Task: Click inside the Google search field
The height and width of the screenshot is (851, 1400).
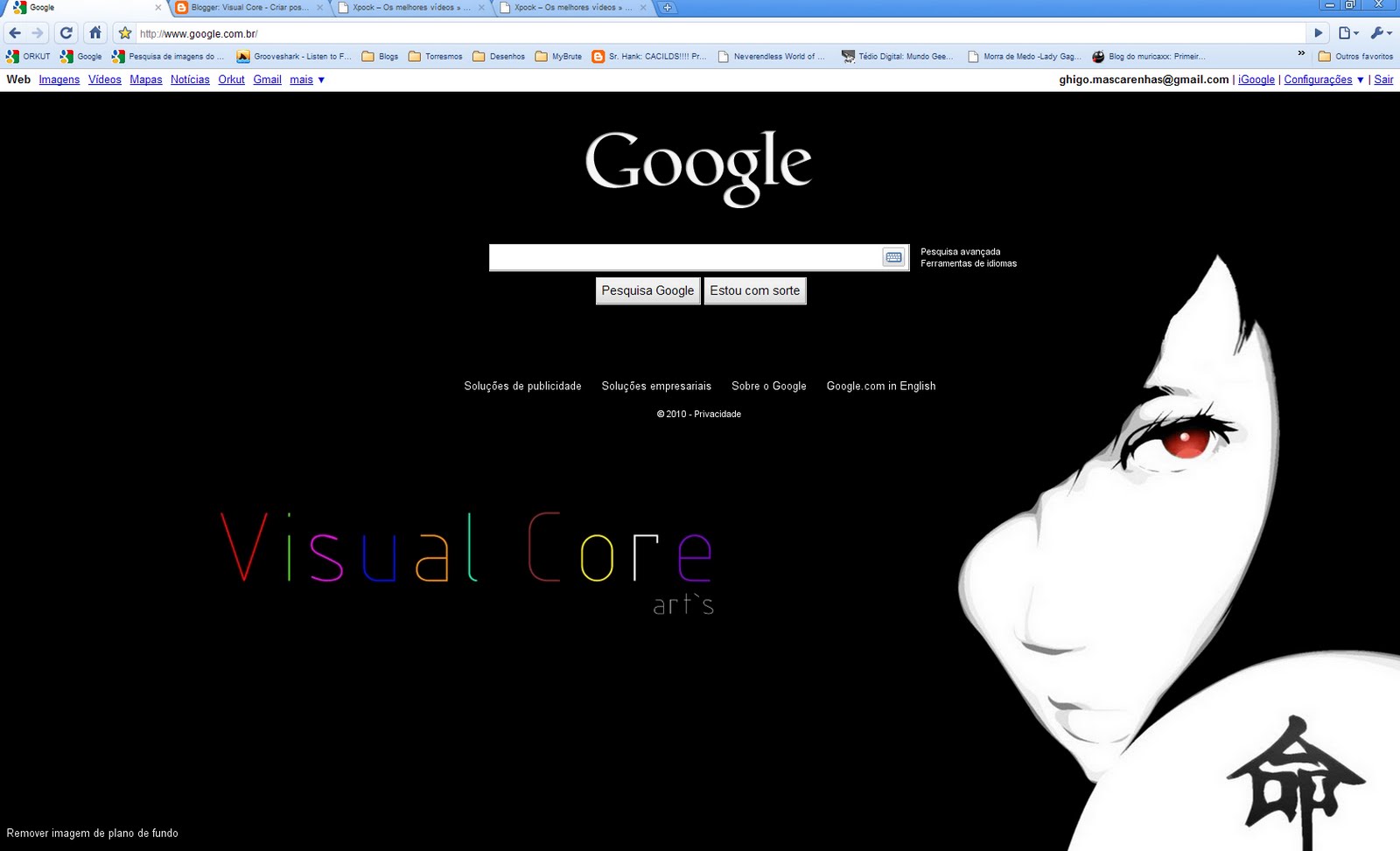Action: click(682, 256)
